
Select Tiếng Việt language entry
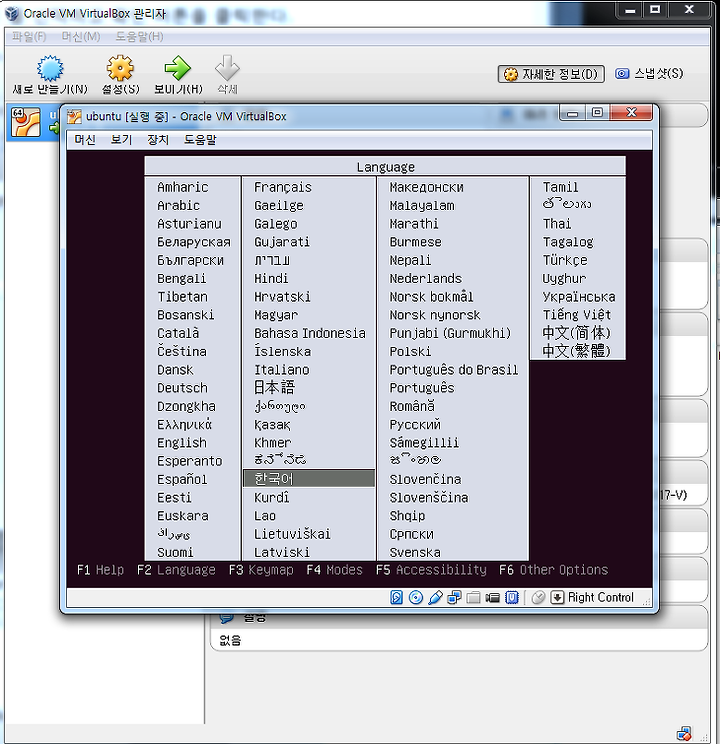click(x=577, y=315)
